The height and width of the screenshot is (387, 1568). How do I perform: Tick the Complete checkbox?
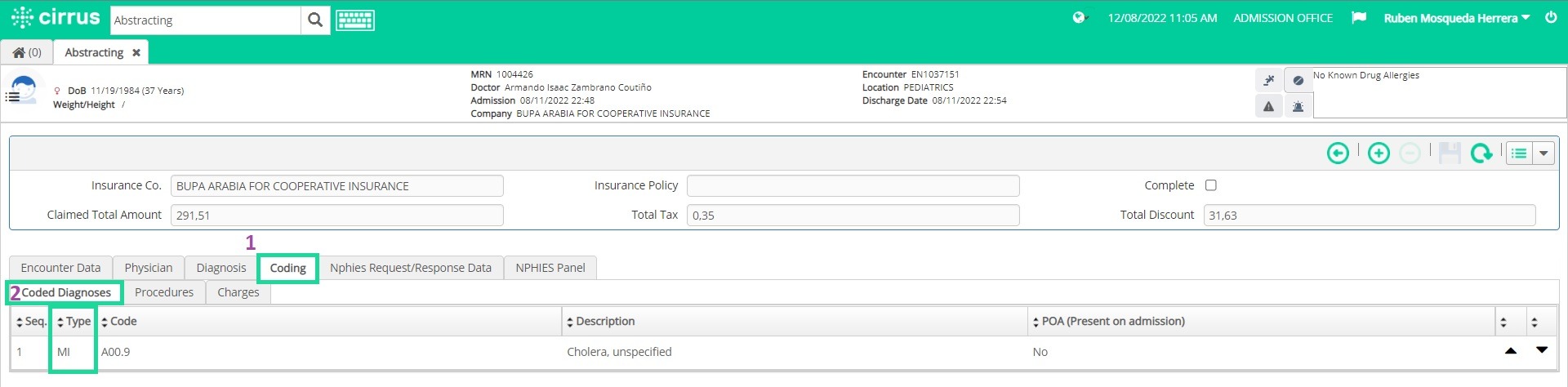click(1211, 185)
